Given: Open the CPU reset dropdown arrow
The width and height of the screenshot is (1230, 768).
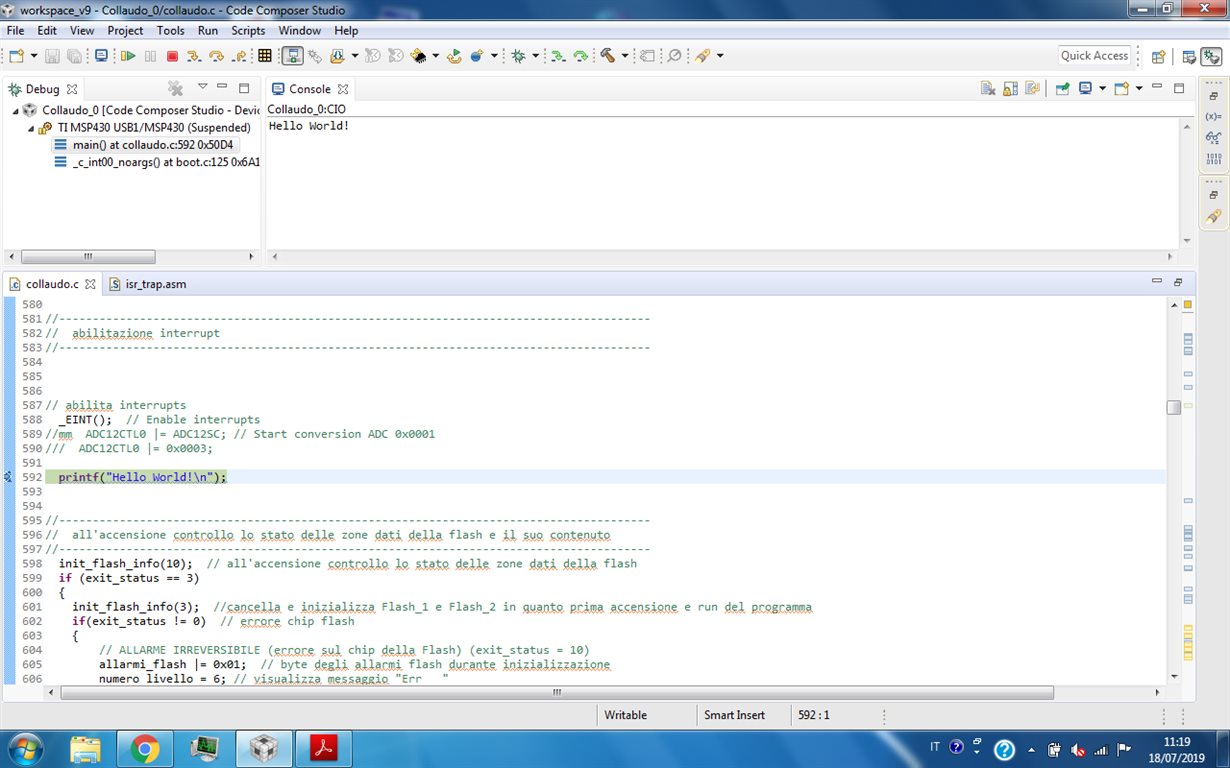Looking at the screenshot, I should pyautogui.click(x=435, y=56).
